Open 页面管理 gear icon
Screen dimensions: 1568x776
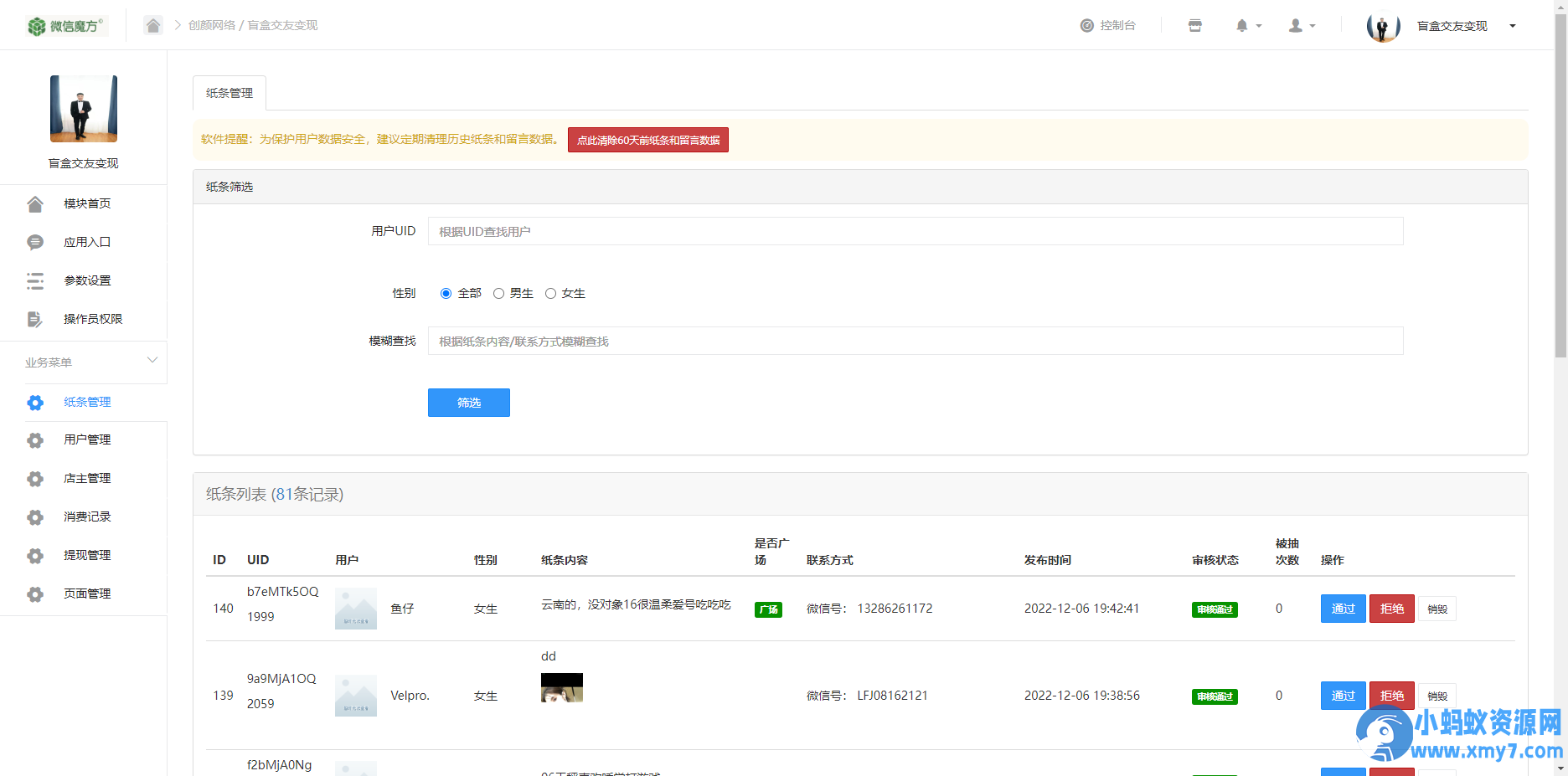(35, 594)
